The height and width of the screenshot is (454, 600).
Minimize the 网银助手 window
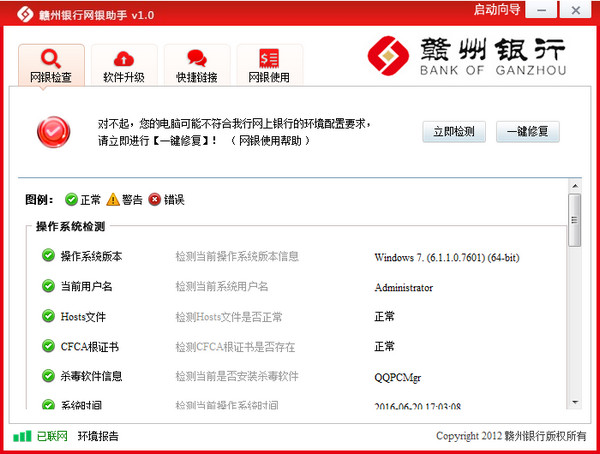tap(541, 10)
